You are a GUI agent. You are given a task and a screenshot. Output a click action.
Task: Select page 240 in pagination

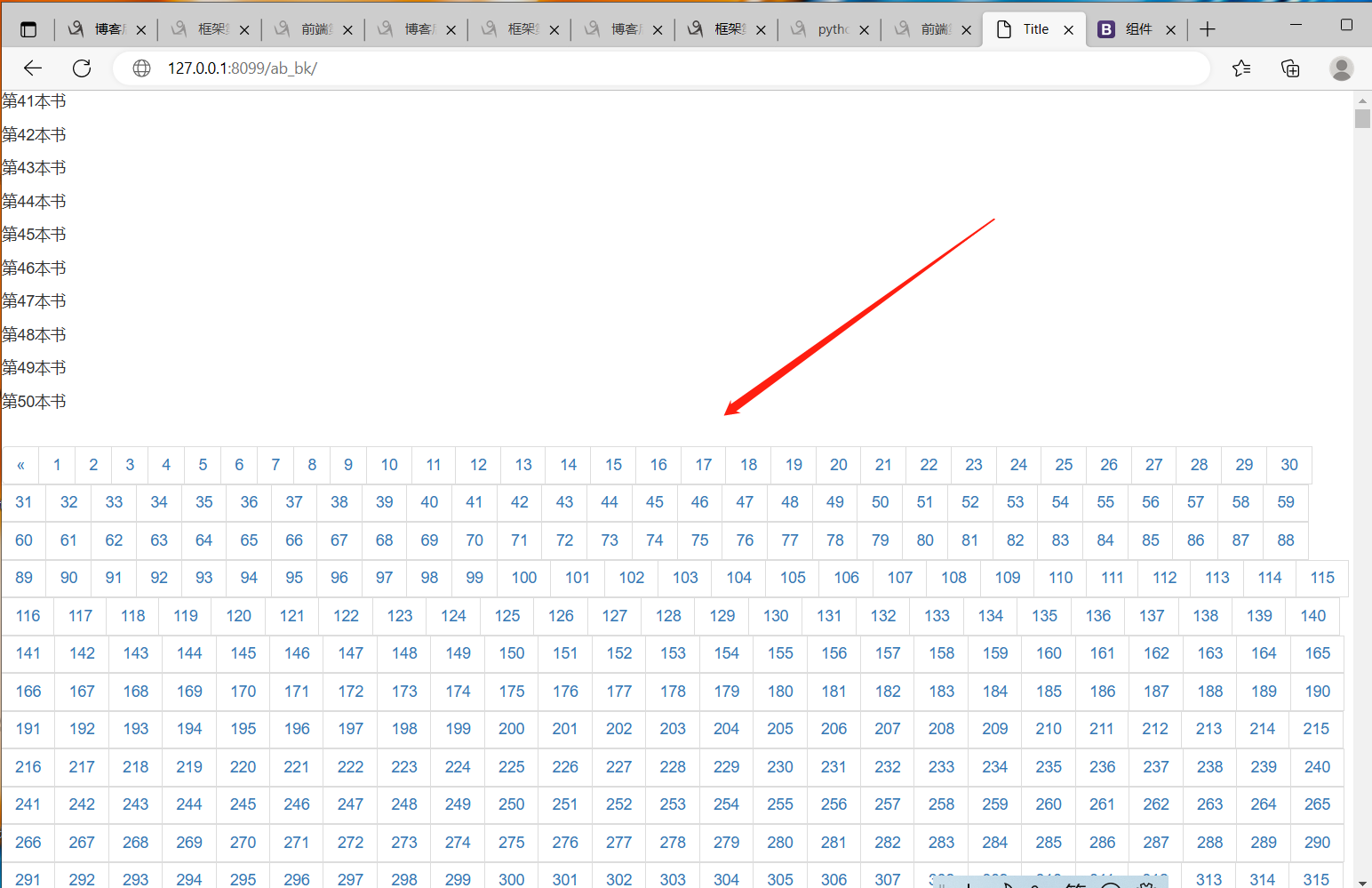pyautogui.click(x=1318, y=767)
